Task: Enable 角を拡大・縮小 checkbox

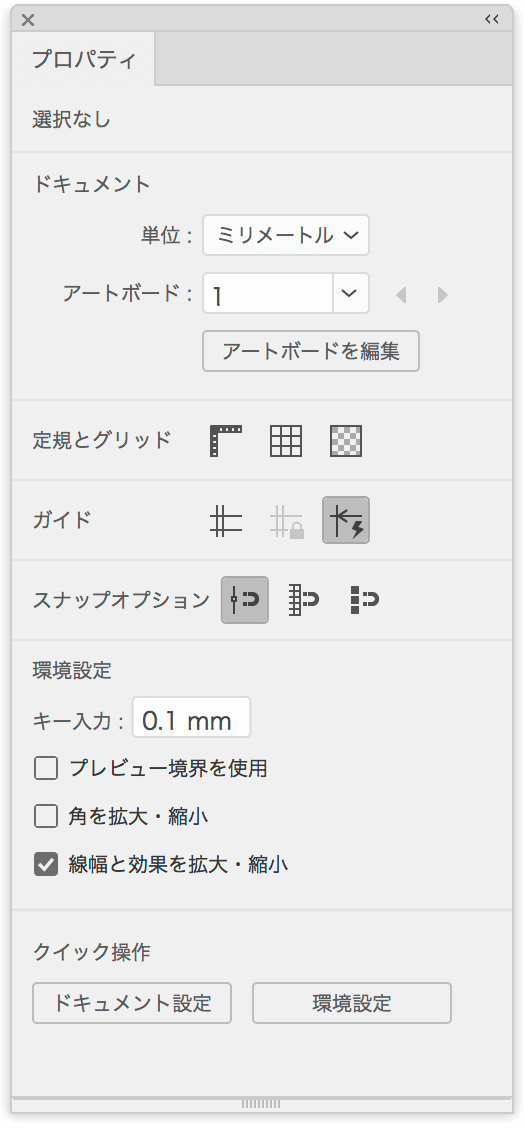Action: 46,817
